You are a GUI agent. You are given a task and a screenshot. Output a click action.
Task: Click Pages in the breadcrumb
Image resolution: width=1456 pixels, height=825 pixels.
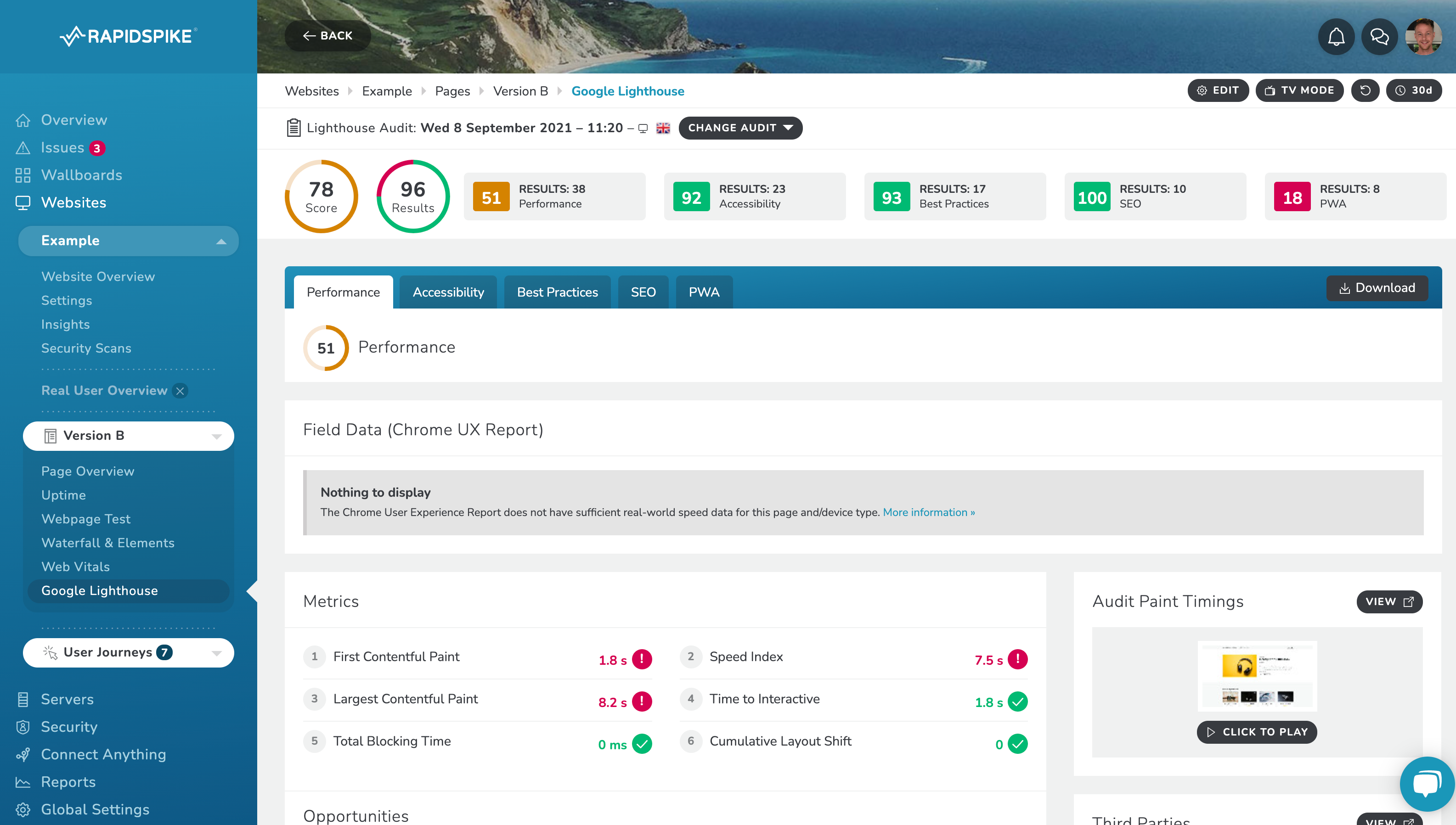(x=452, y=91)
